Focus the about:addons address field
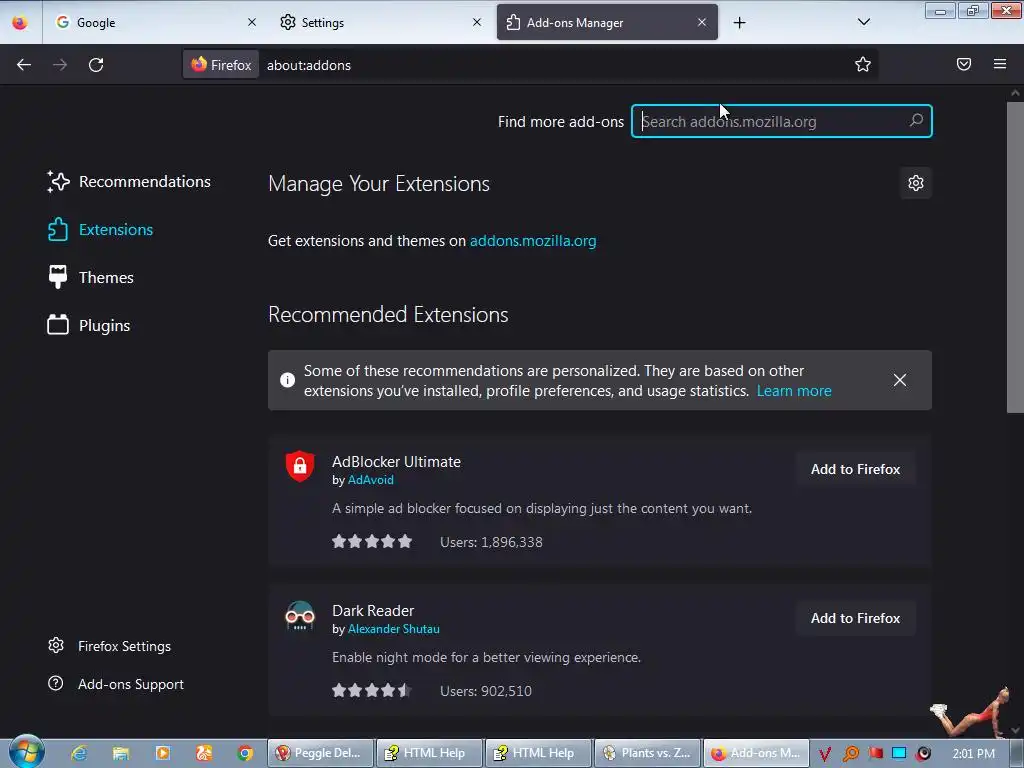Viewport: 1024px width, 768px height. tap(555, 65)
